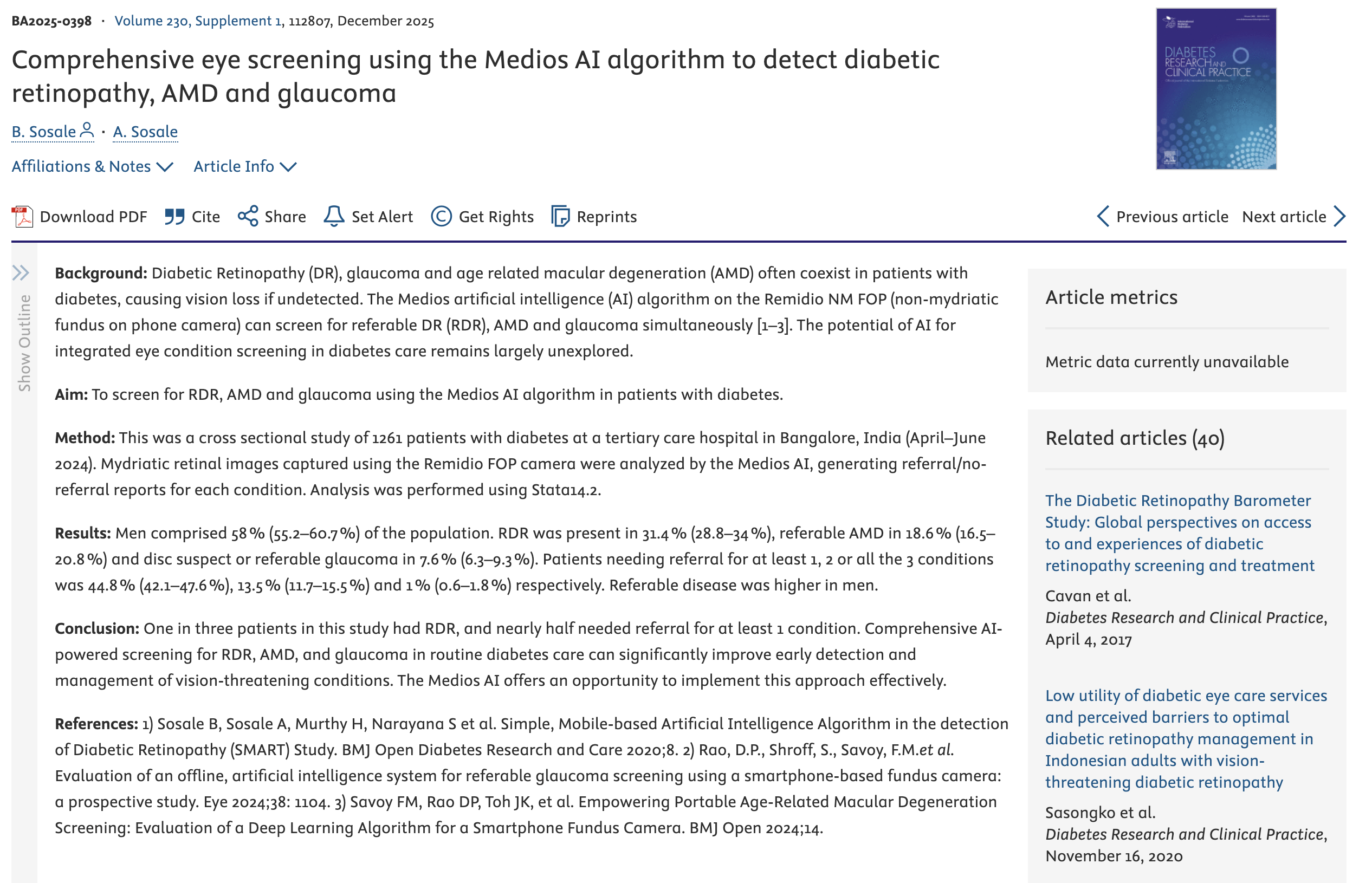Open author A. Sosale link
The image size is (1372, 883).
pyautogui.click(x=145, y=132)
